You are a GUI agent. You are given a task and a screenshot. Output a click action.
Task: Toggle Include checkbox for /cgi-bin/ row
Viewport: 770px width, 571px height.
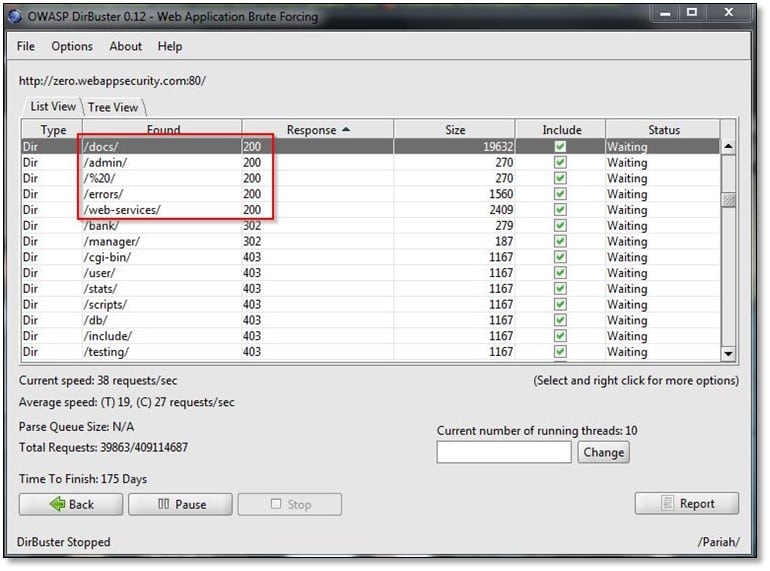[560, 258]
